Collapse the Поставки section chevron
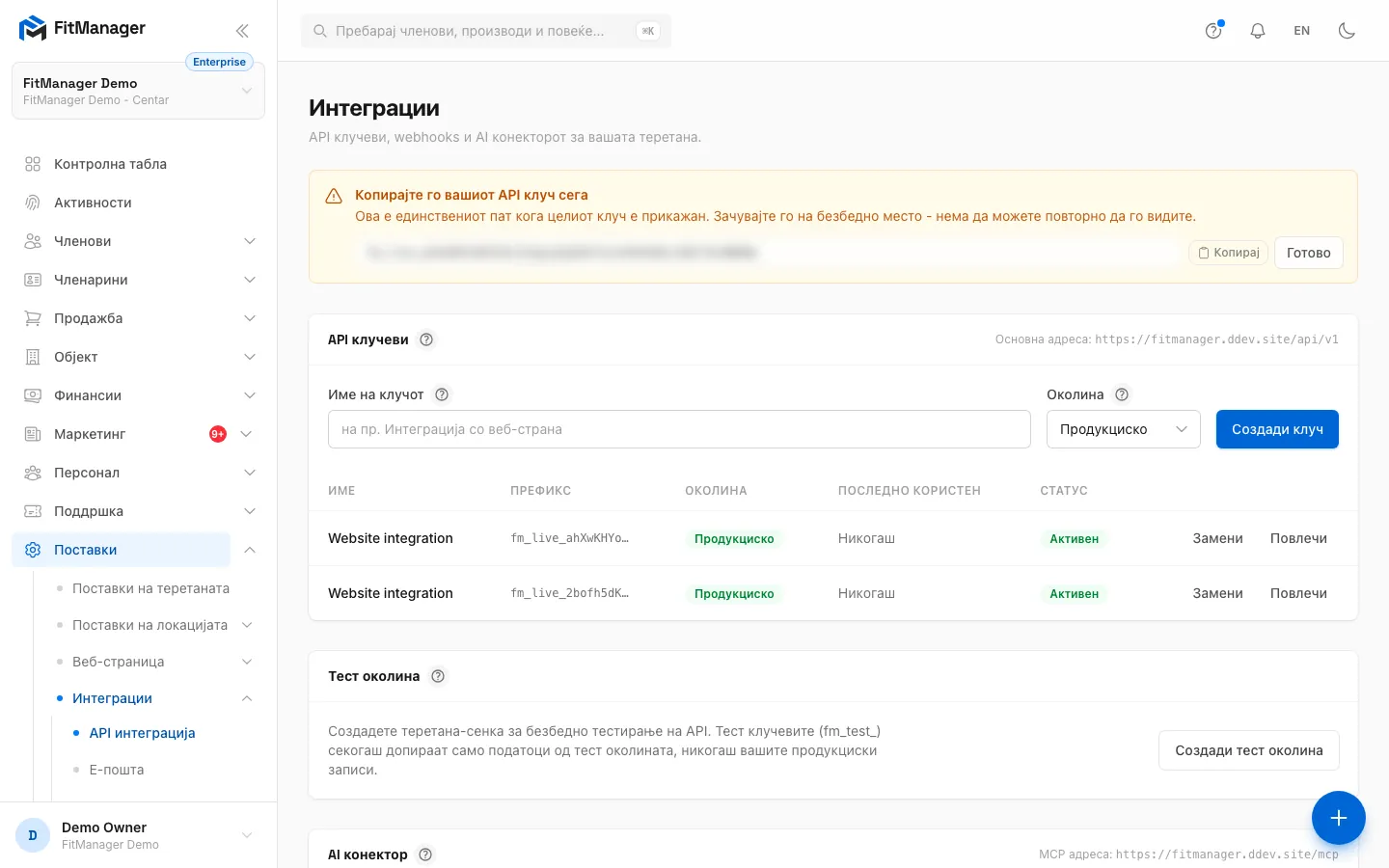 click(250, 550)
